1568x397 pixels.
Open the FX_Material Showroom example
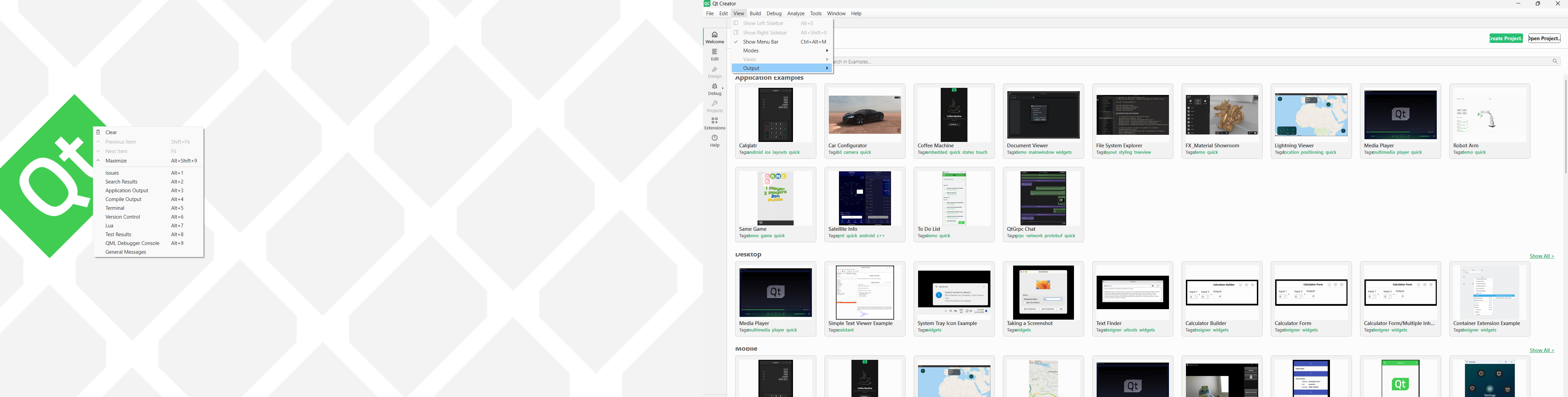pos(1222,121)
